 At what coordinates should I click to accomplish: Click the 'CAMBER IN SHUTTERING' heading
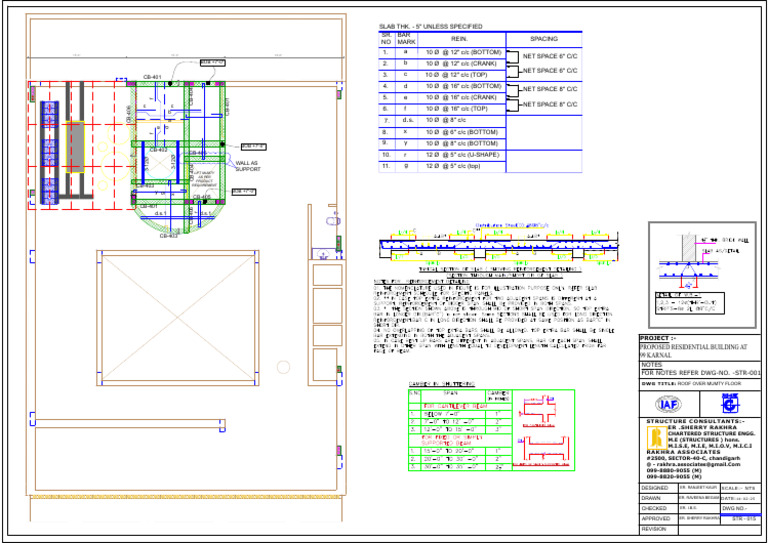pos(442,384)
